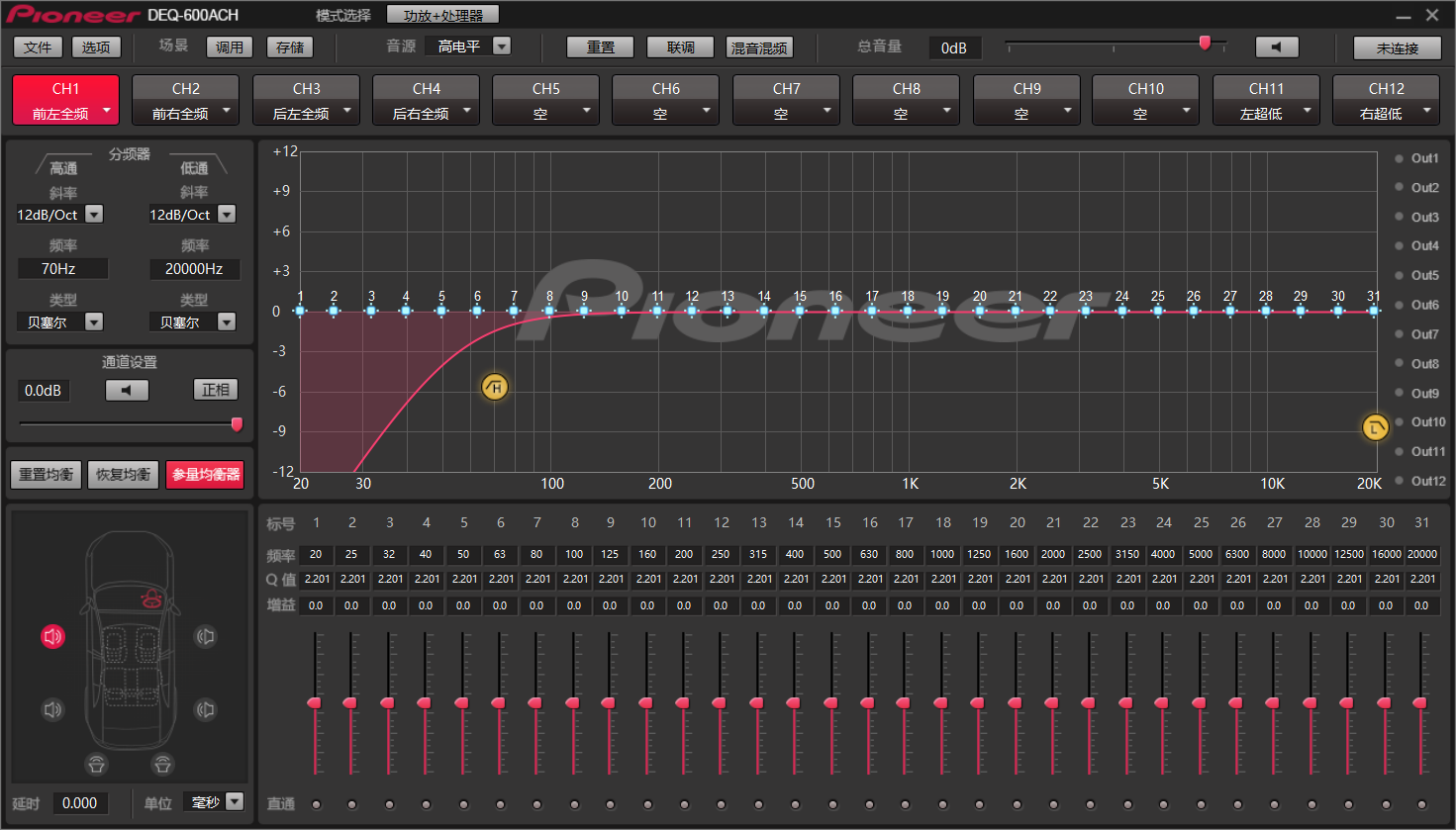Viewport: 1456px width, 830px height.
Task: Click band 1 20Hz gain fader handle
Action: pos(315,702)
